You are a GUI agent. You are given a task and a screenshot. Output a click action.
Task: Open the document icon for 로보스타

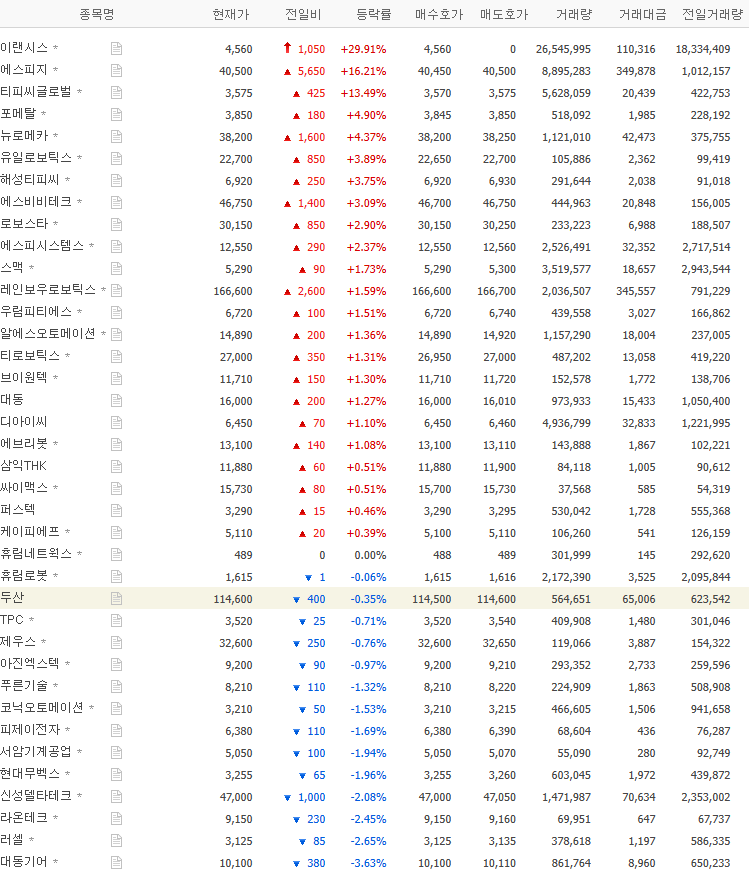[x=116, y=225]
